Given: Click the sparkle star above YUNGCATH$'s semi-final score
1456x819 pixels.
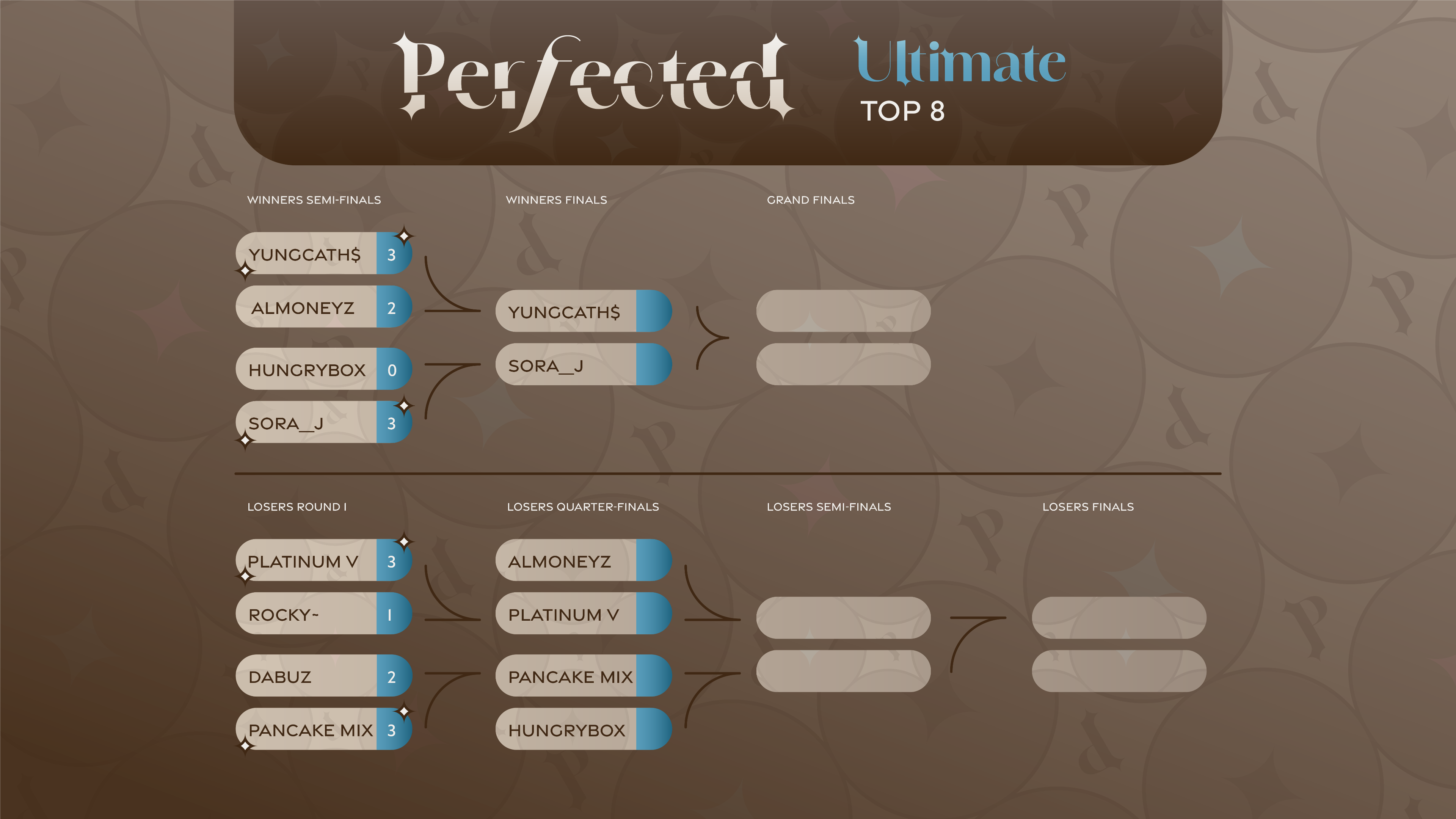Looking at the screenshot, I should pyautogui.click(x=404, y=236).
